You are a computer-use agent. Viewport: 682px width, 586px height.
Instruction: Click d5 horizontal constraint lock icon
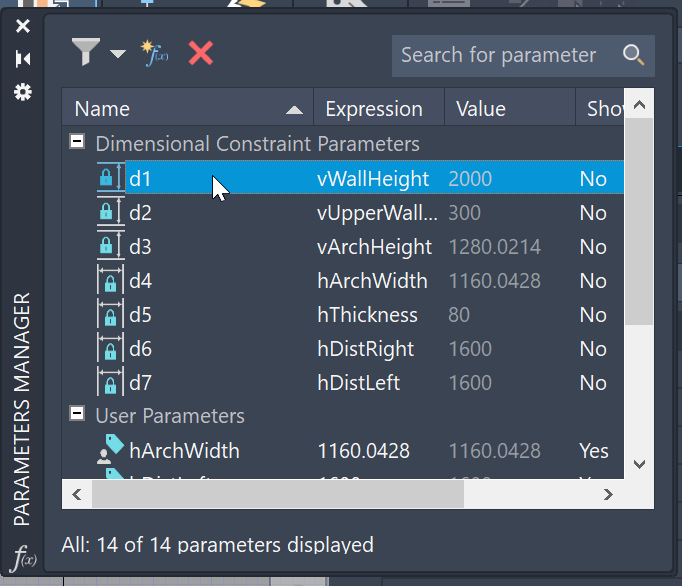pyautogui.click(x=110, y=314)
